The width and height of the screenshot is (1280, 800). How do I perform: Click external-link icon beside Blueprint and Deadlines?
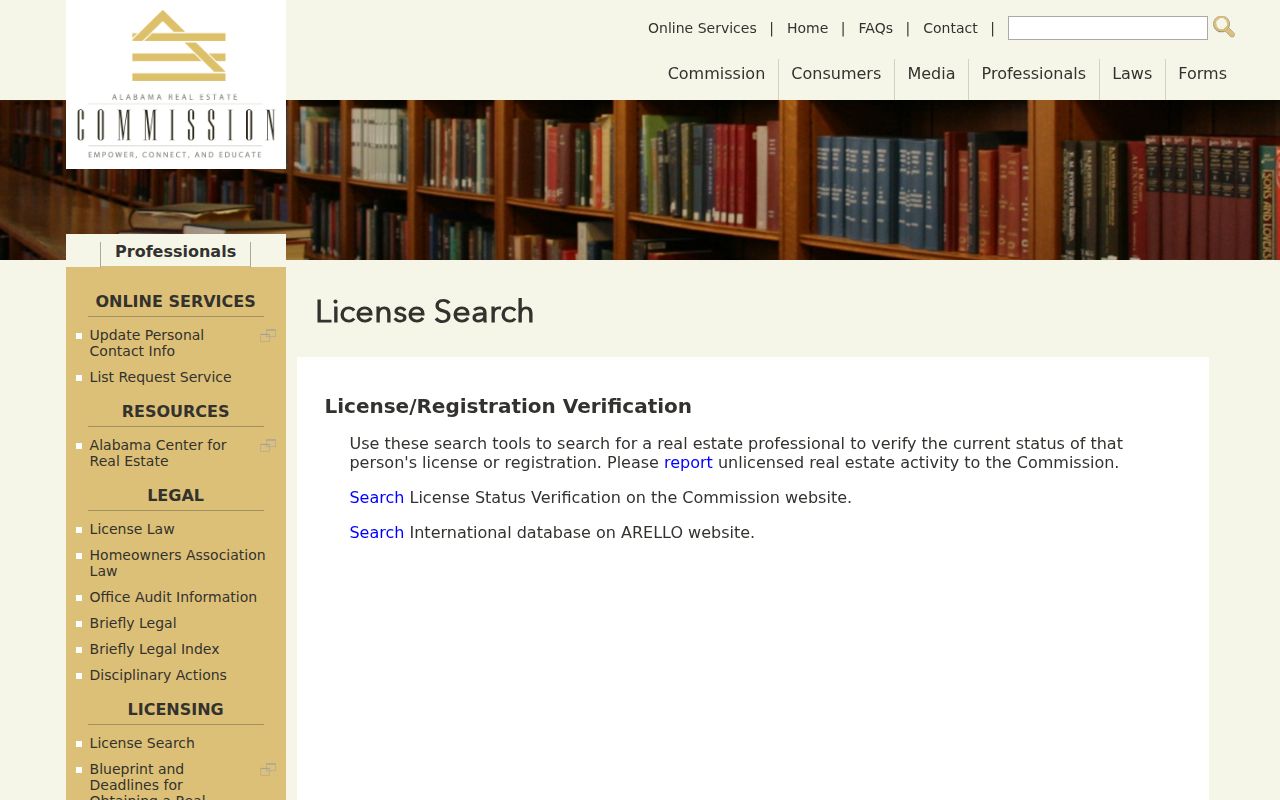(268, 769)
